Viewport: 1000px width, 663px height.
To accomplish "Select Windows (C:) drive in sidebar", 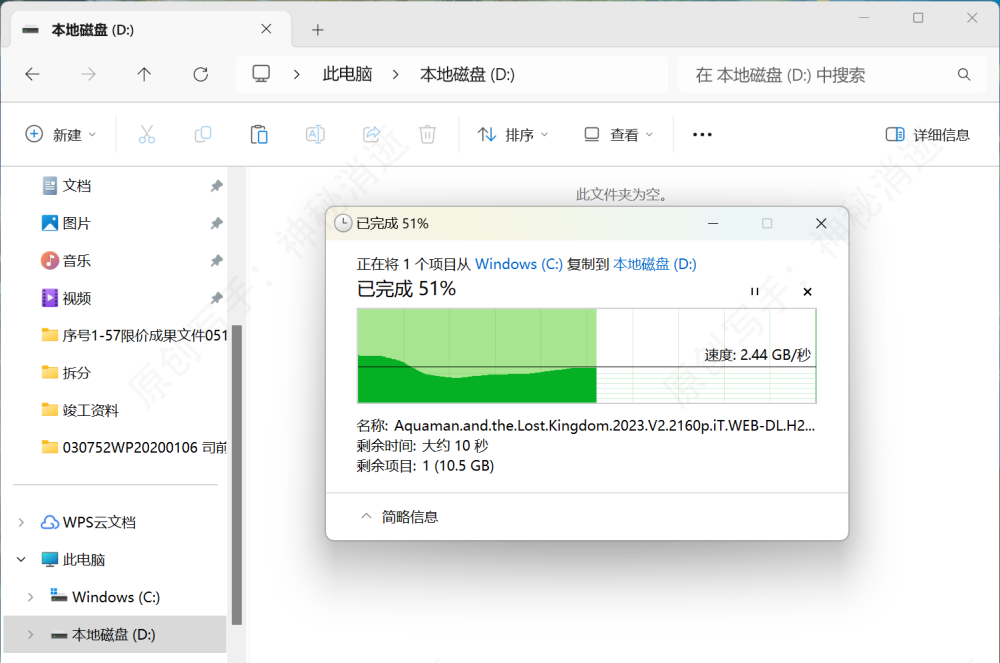I will click(x=105, y=597).
